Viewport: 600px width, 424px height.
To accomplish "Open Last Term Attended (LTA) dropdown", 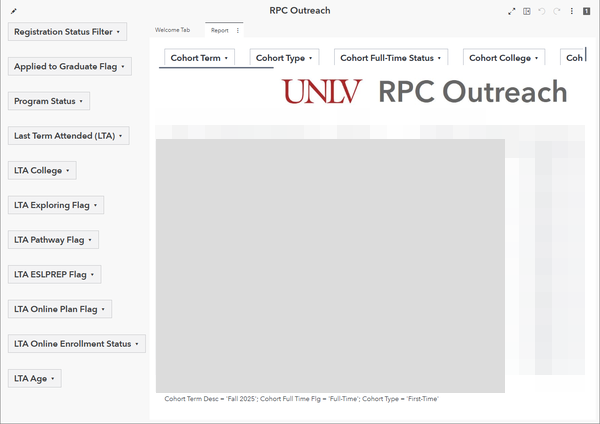I will tap(68, 136).
